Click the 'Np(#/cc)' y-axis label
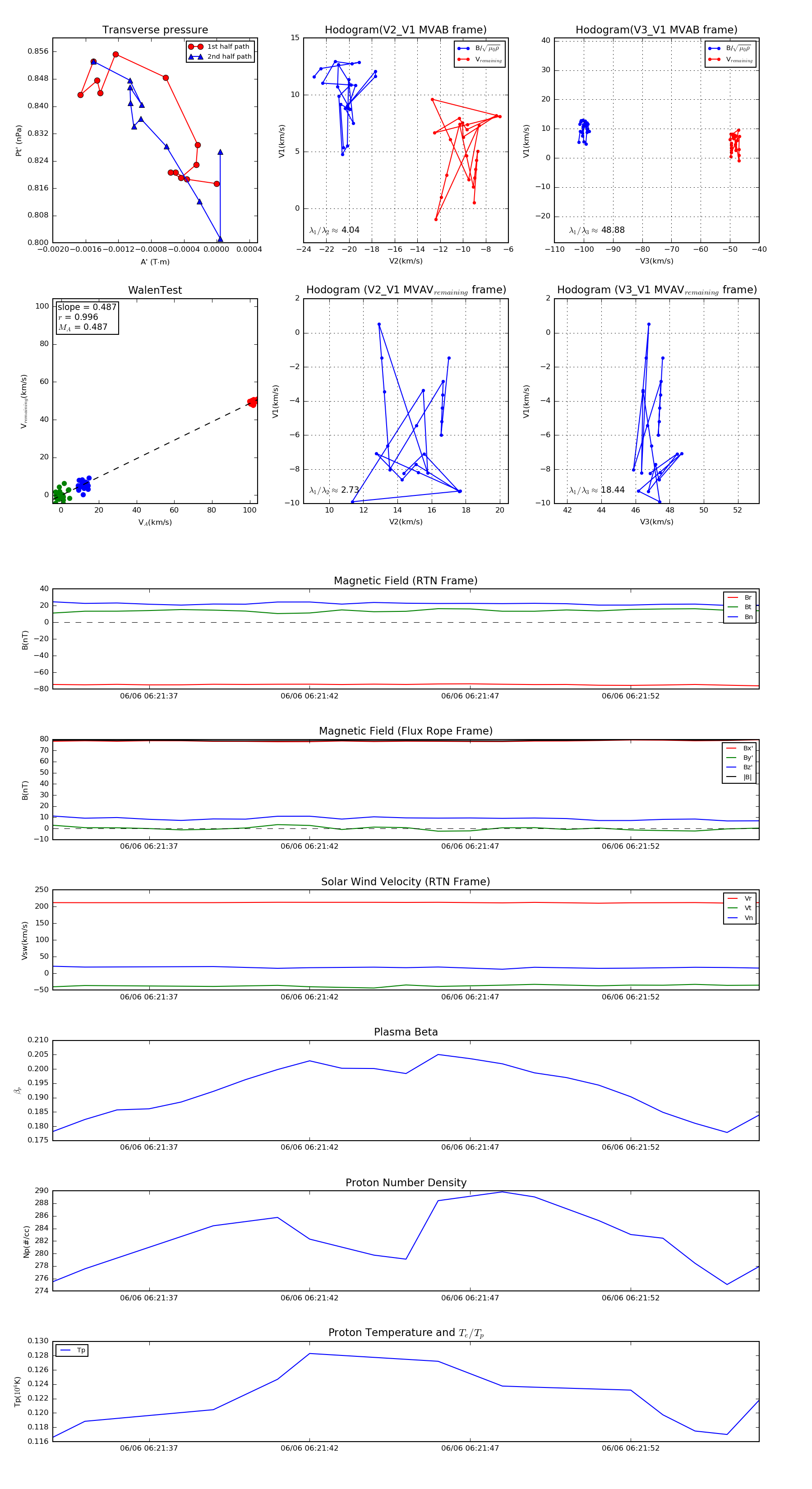Image resolution: width=812 pixels, height=1489 pixels. click(26, 1241)
